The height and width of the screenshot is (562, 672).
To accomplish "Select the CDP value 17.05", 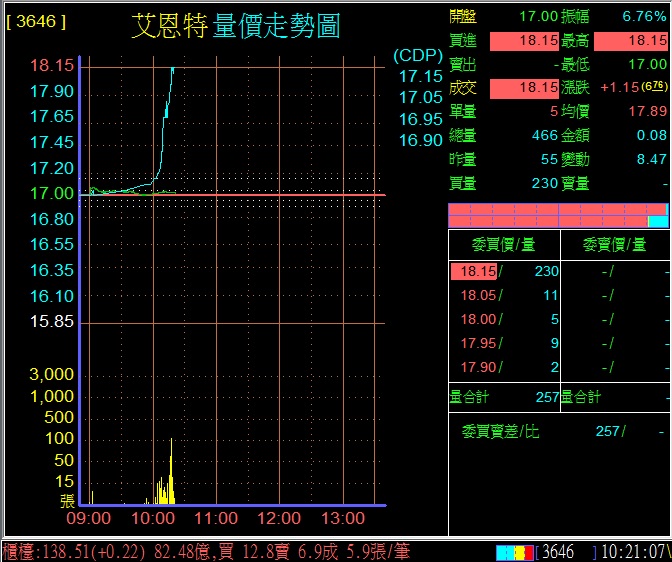I will click(420, 97).
